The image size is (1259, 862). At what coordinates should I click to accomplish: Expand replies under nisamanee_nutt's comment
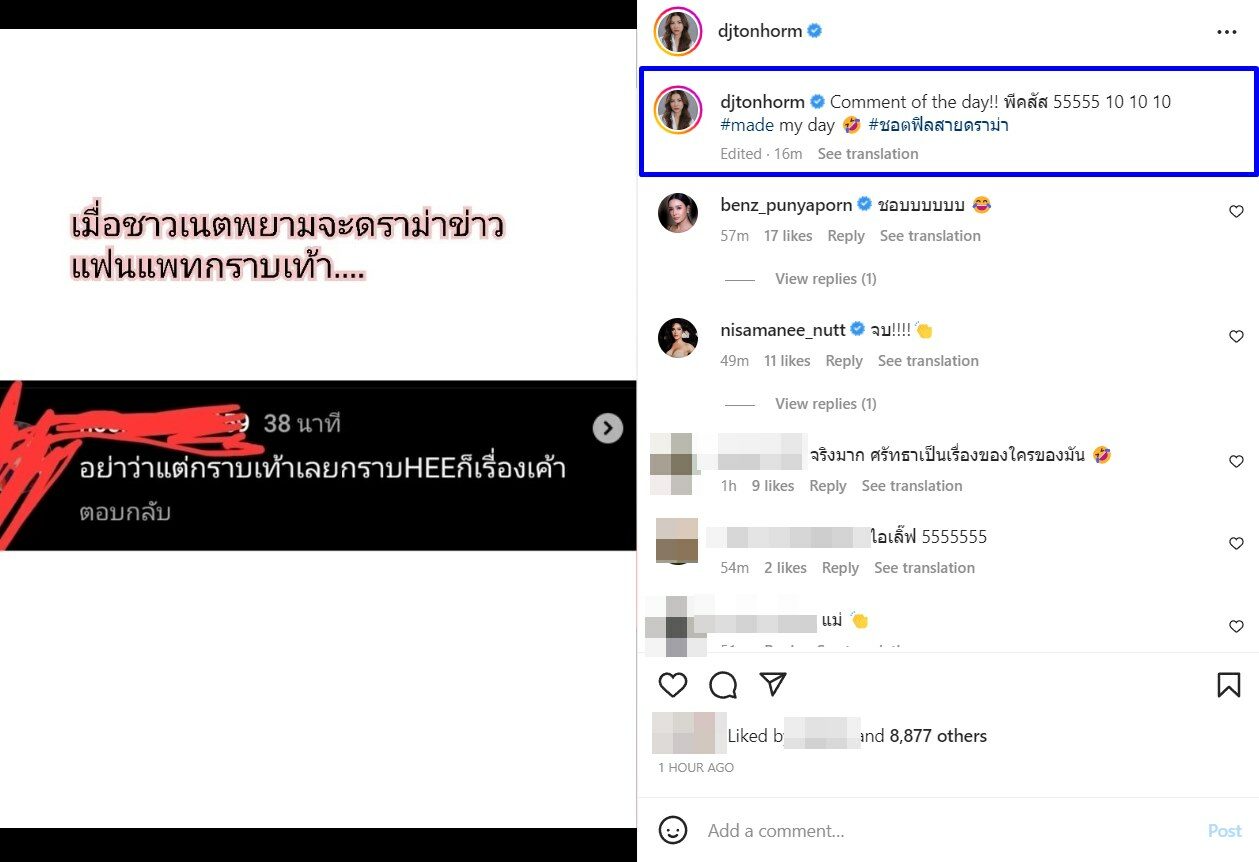click(825, 404)
